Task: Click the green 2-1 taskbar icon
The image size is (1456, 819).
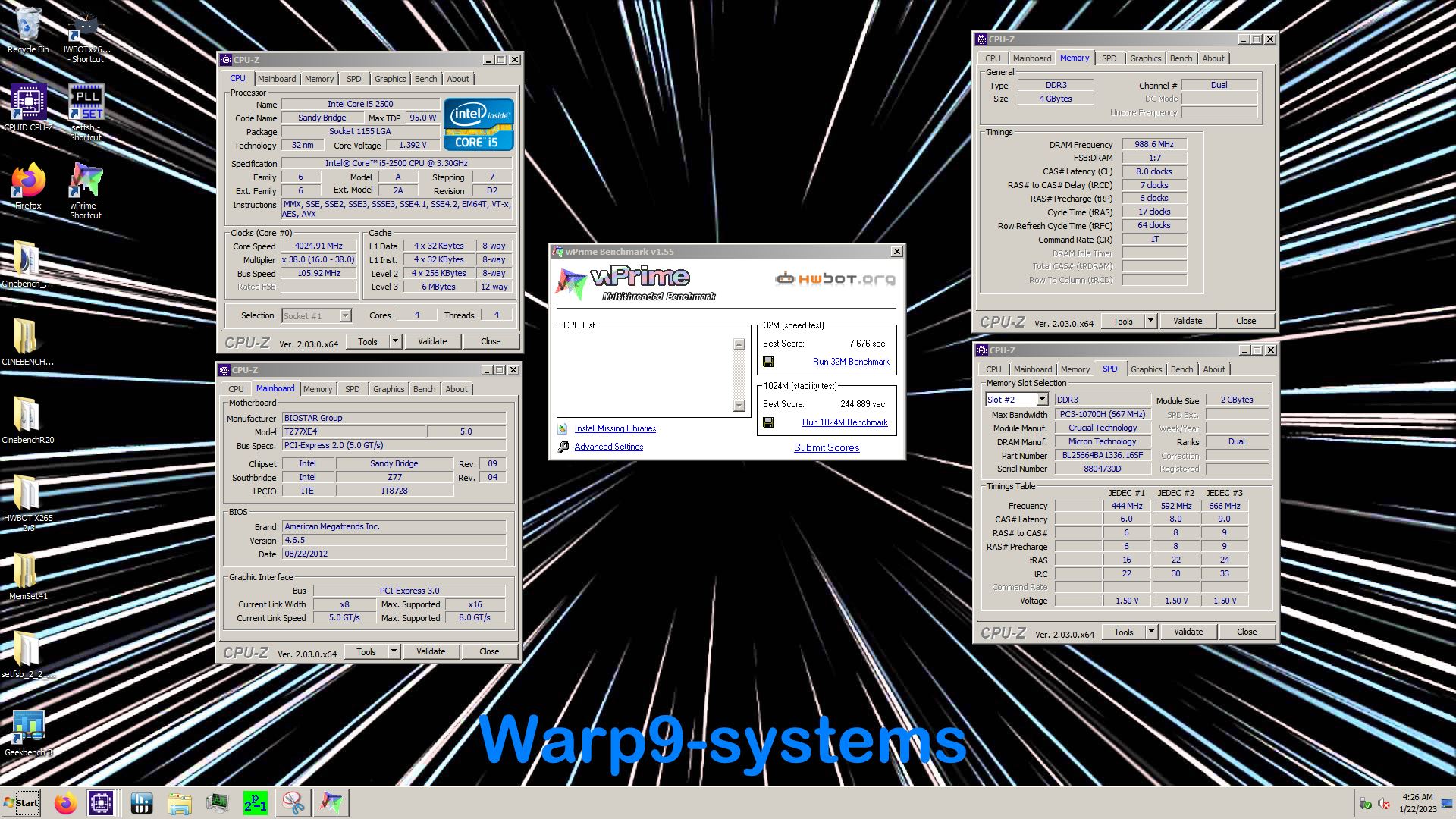Action: (255, 803)
